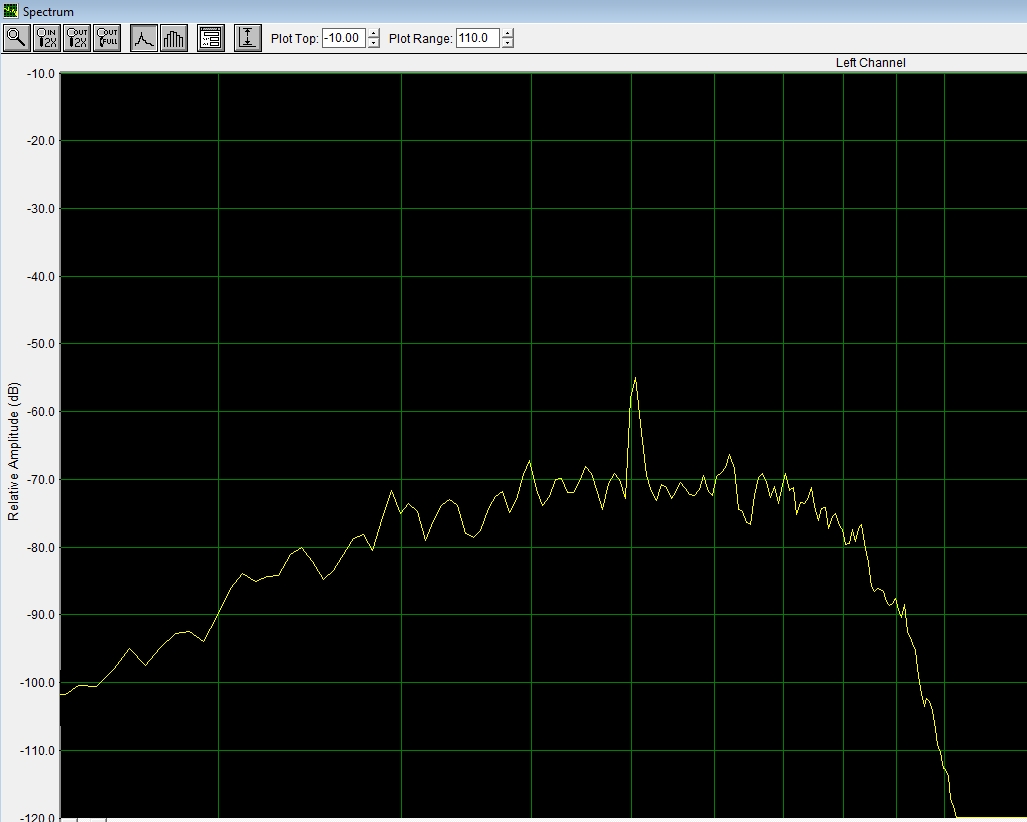Image resolution: width=1027 pixels, height=822 pixels.
Task: Click the Plot Top value field
Action: coord(344,39)
